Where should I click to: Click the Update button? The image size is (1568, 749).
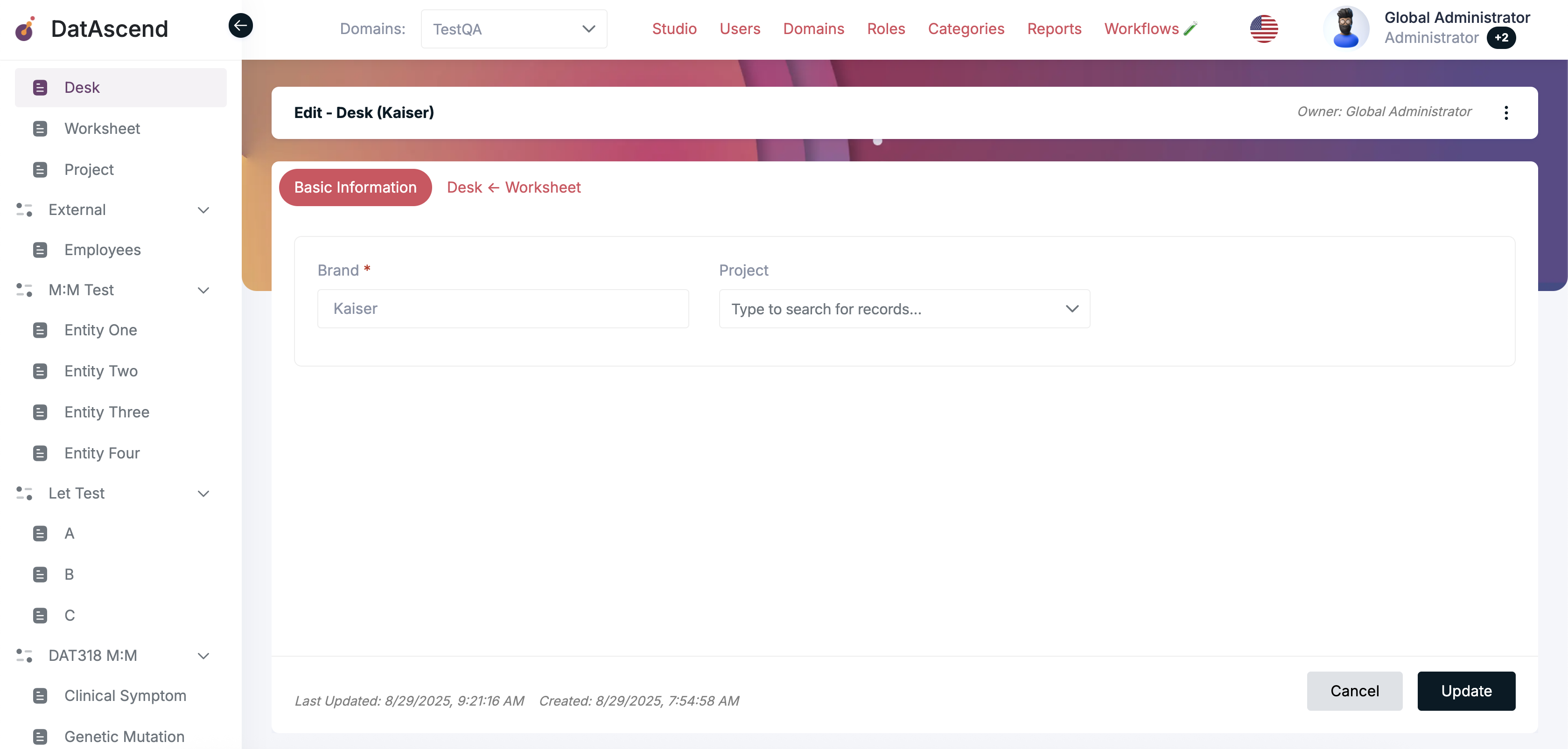pyautogui.click(x=1466, y=691)
